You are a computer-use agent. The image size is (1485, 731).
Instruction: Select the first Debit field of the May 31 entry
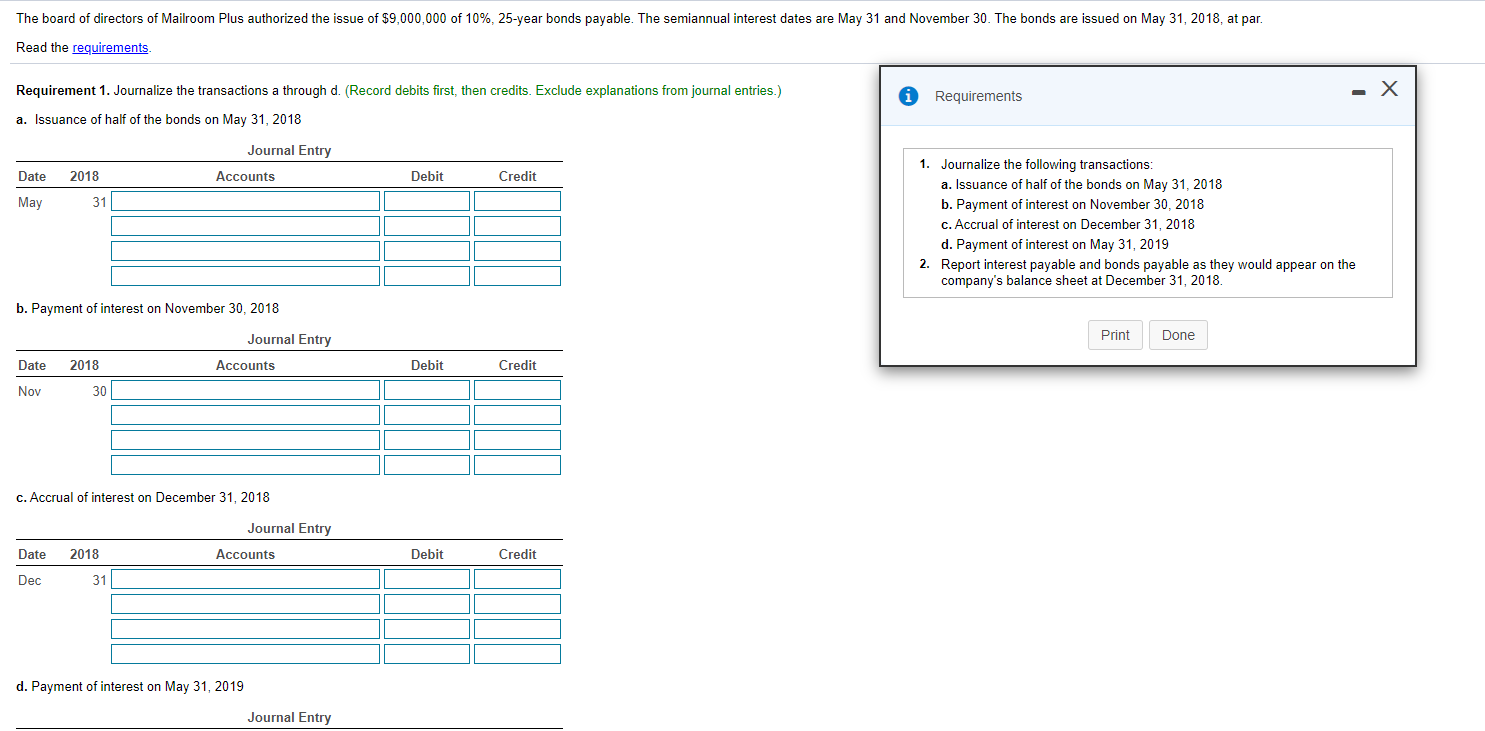(x=427, y=202)
